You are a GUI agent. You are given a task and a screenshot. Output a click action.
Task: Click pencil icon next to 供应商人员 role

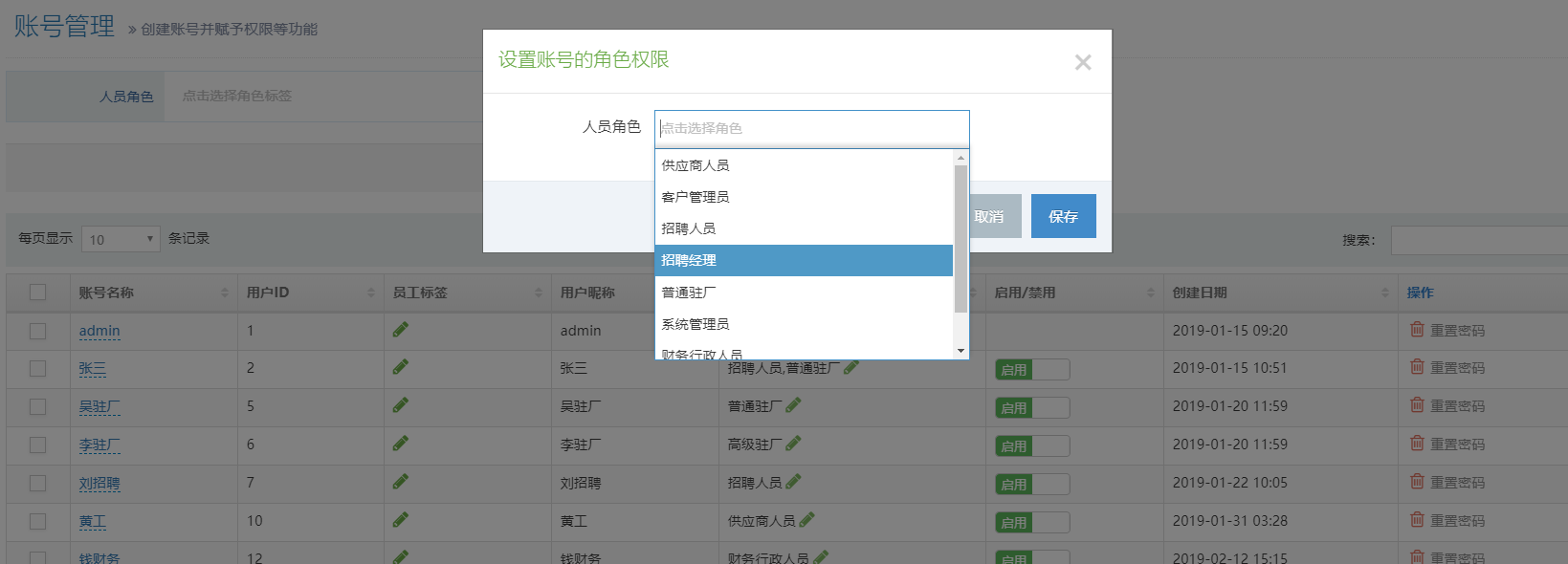[806, 520]
